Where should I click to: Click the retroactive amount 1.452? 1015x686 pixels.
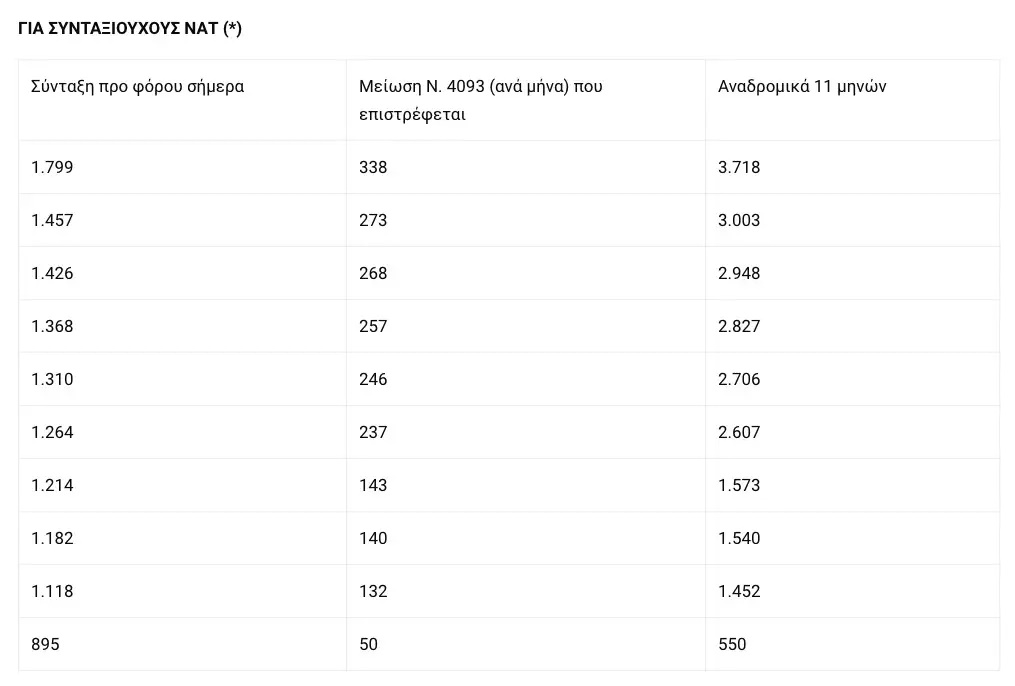[x=739, y=591]
